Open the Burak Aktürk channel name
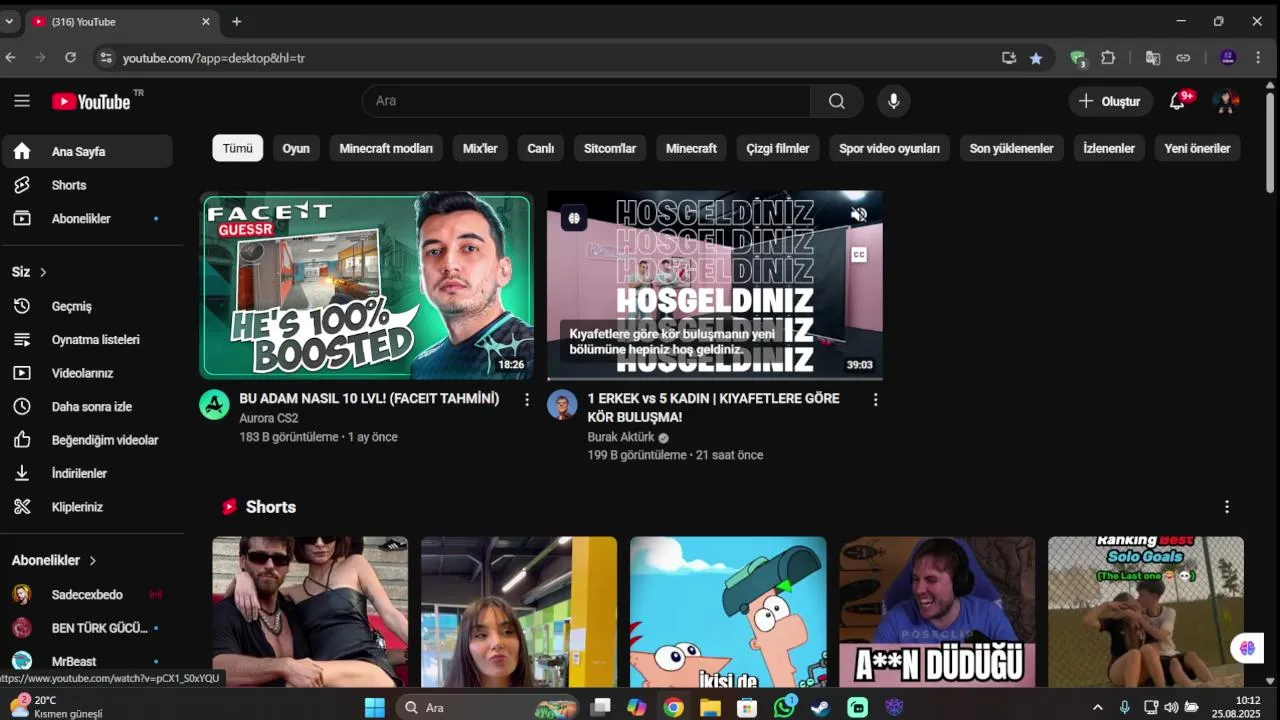1280x720 pixels. tap(621, 437)
